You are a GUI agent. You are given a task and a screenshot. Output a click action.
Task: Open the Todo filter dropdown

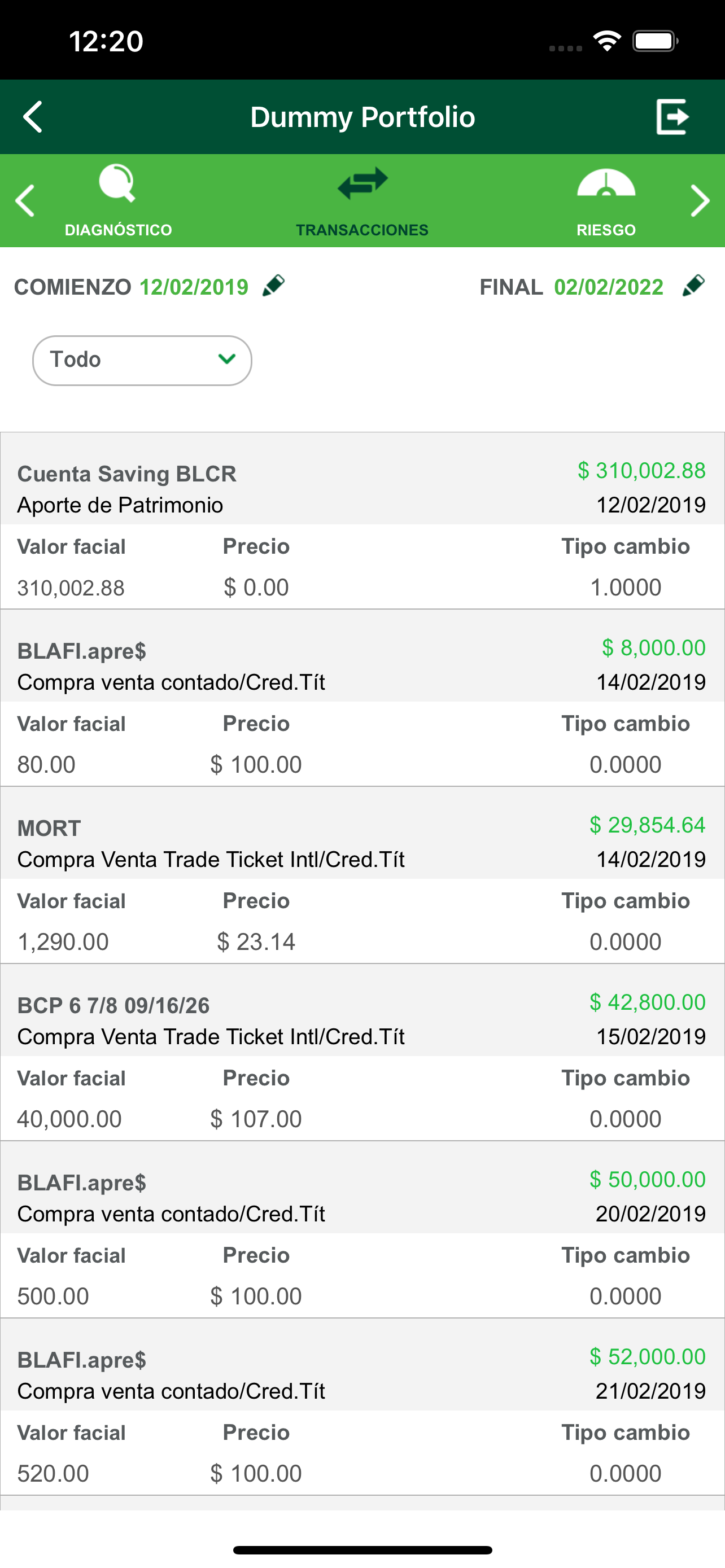coord(142,360)
